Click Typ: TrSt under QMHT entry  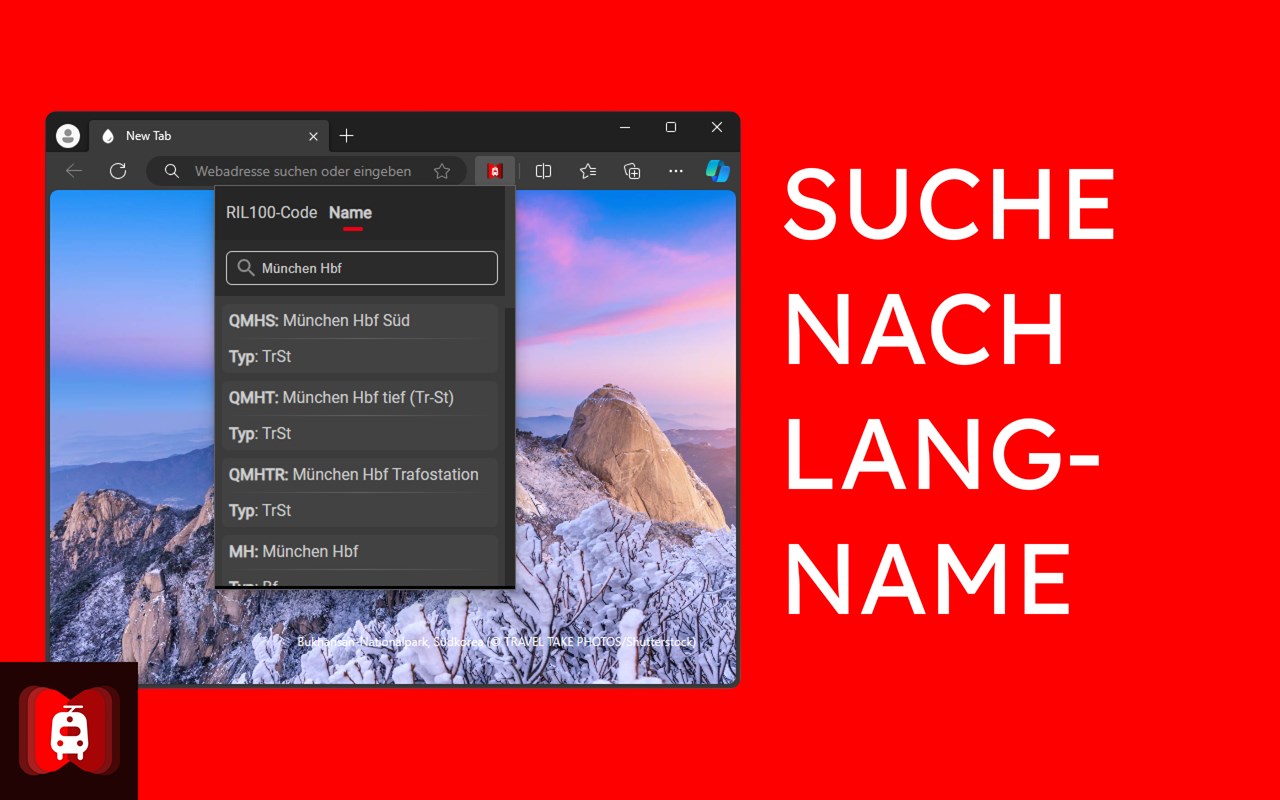coord(260,433)
